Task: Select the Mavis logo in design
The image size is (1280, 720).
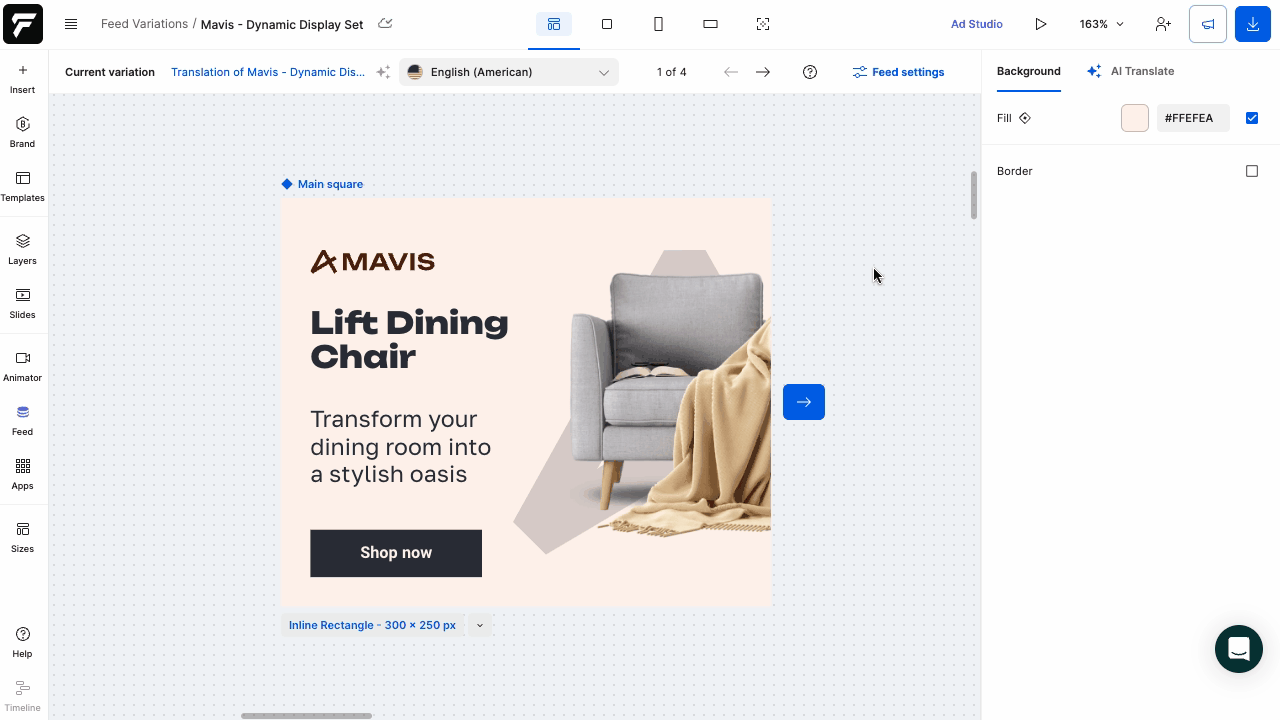Action: click(x=373, y=262)
